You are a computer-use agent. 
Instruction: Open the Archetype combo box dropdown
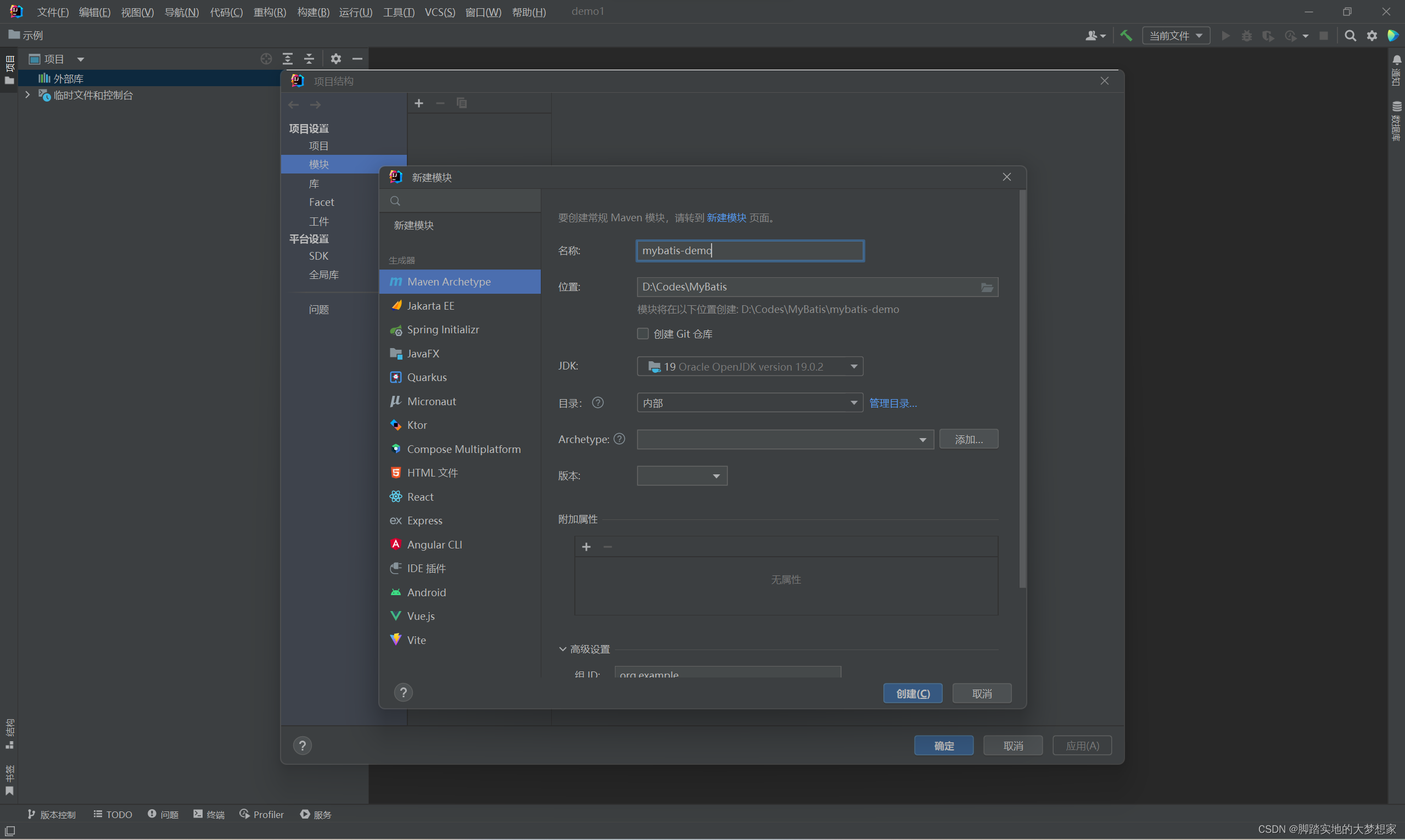(922, 439)
